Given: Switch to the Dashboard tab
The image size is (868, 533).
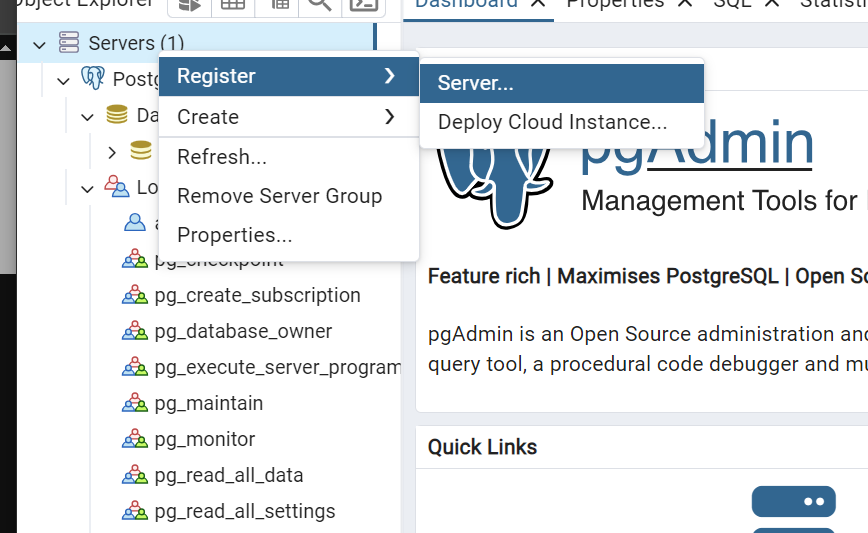Looking at the screenshot, I should coord(466,4).
